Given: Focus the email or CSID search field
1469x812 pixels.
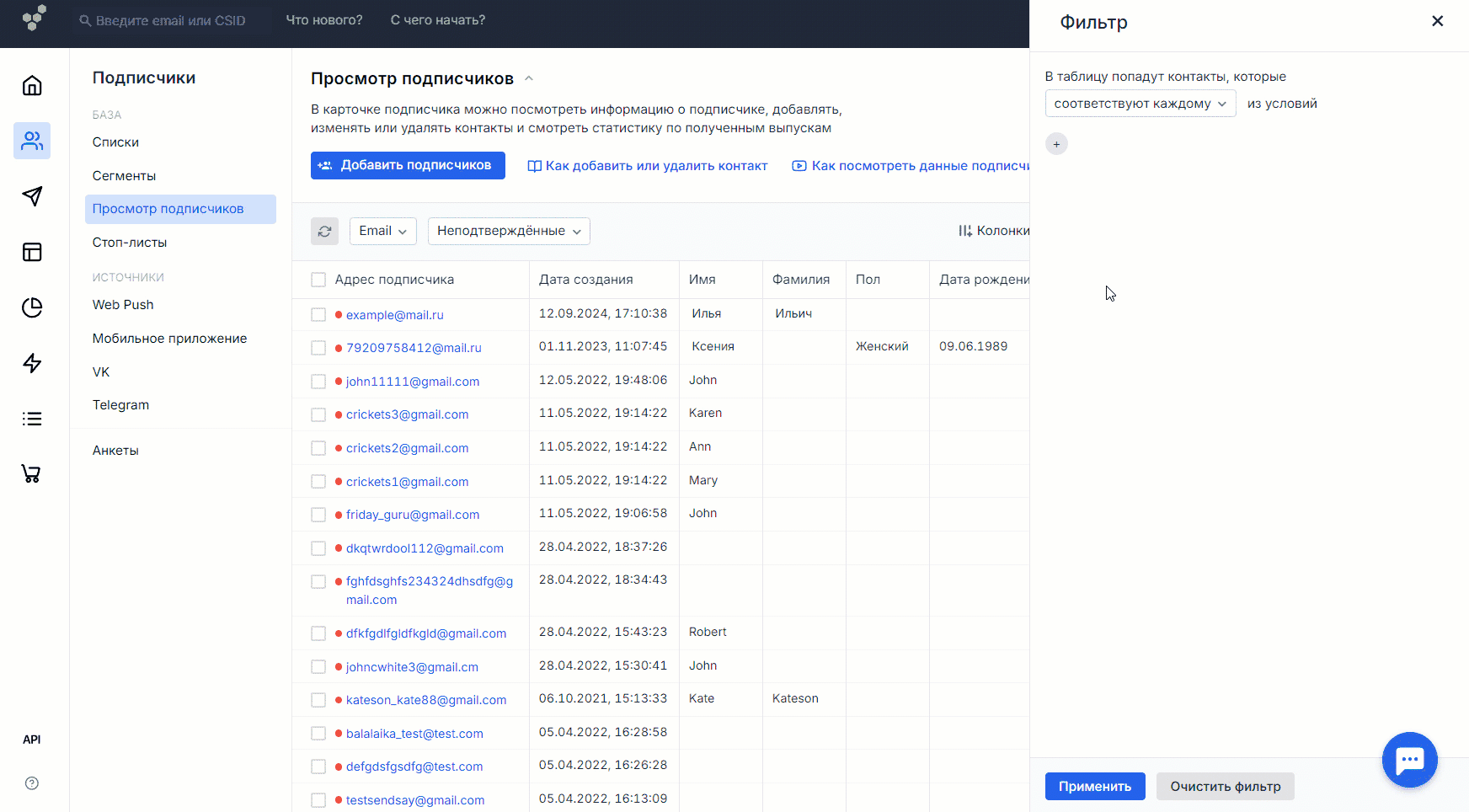Looking at the screenshot, I should click(170, 21).
